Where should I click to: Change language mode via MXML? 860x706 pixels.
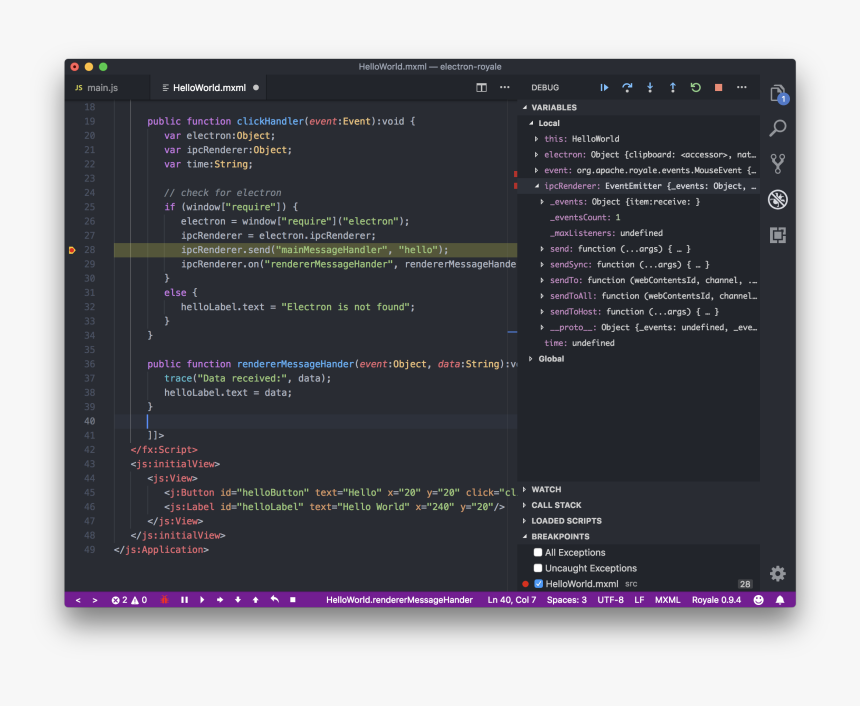[667, 600]
